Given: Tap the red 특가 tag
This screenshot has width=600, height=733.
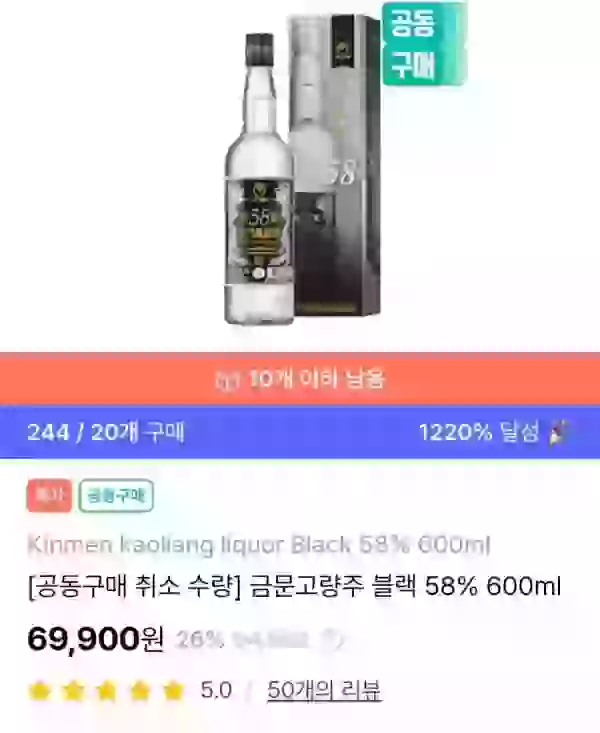Looking at the screenshot, I should 49,495.
